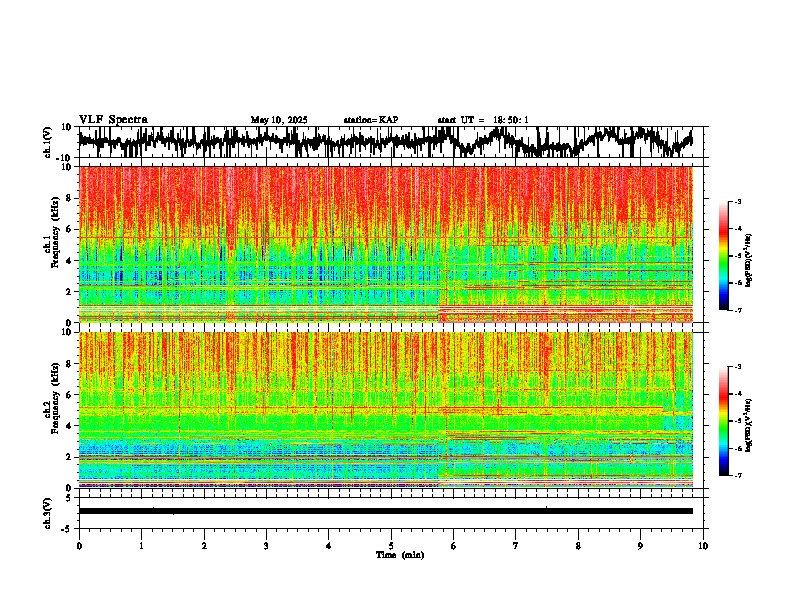Viewport: 792px width, 612px height.
Task: Click the "VLF Spectra" plot title
Action: 113,120
